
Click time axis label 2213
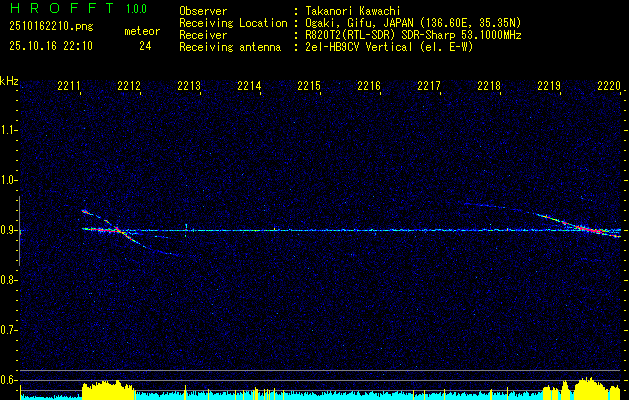(189, 86)
